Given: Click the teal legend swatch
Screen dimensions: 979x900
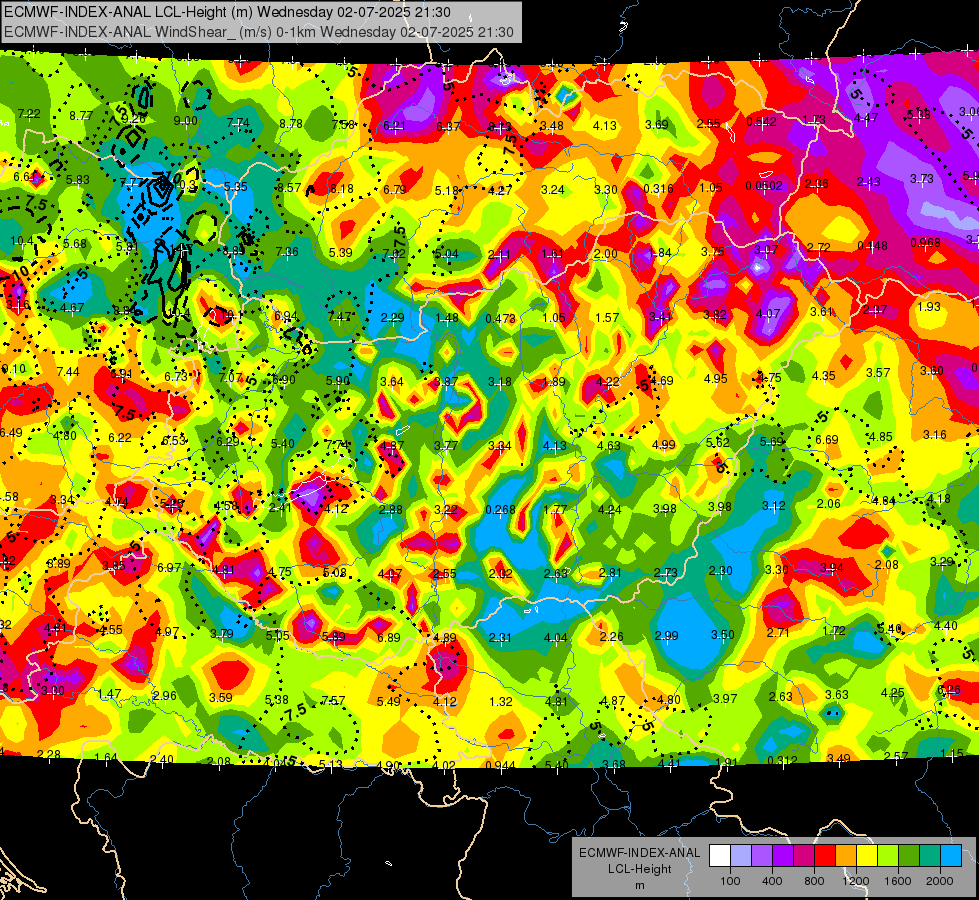Looking at the screenshot, I should [x=929, y=856].
